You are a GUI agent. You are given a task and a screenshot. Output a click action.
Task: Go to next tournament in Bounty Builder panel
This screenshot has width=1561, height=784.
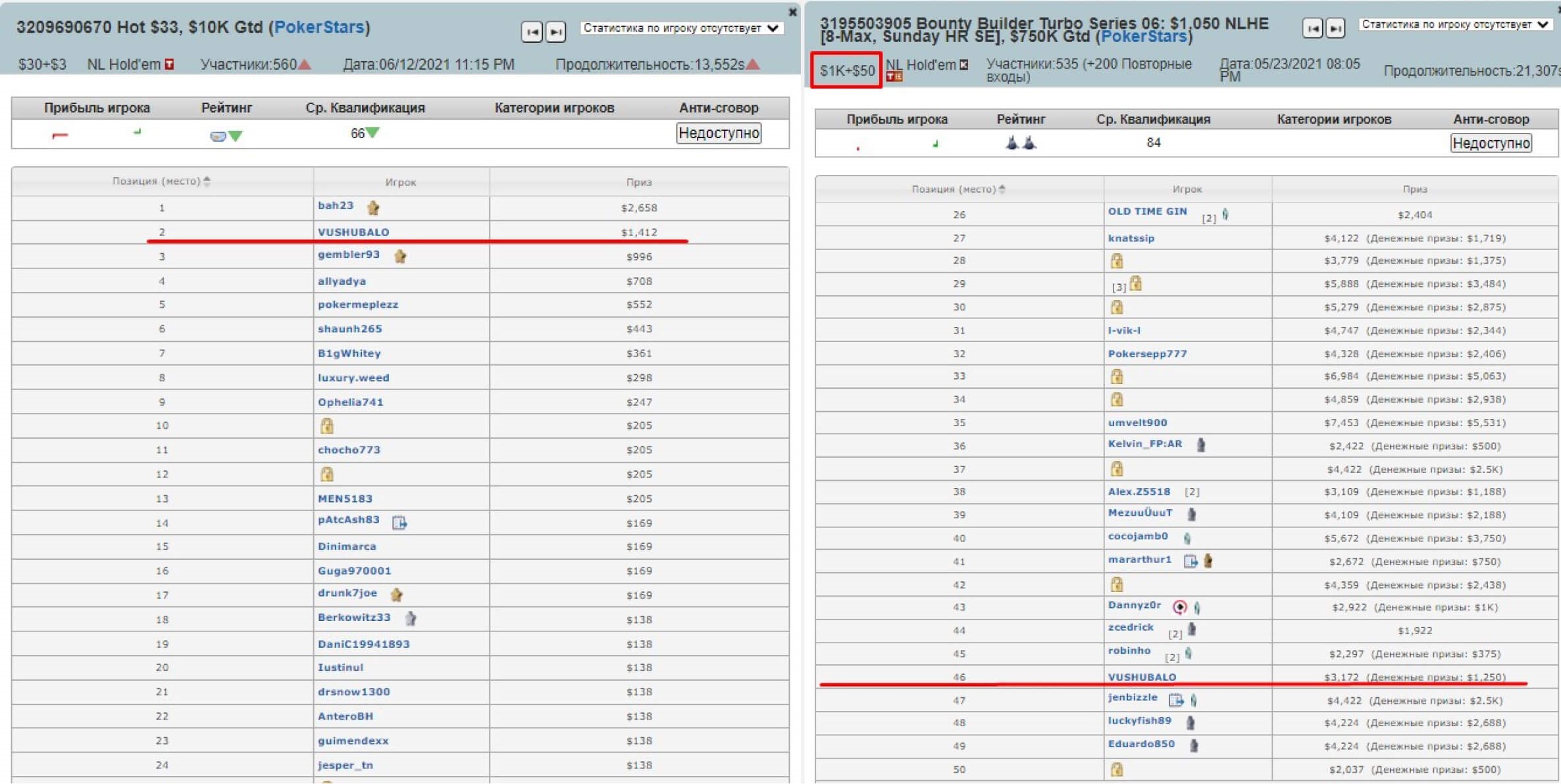point(1335,28)
